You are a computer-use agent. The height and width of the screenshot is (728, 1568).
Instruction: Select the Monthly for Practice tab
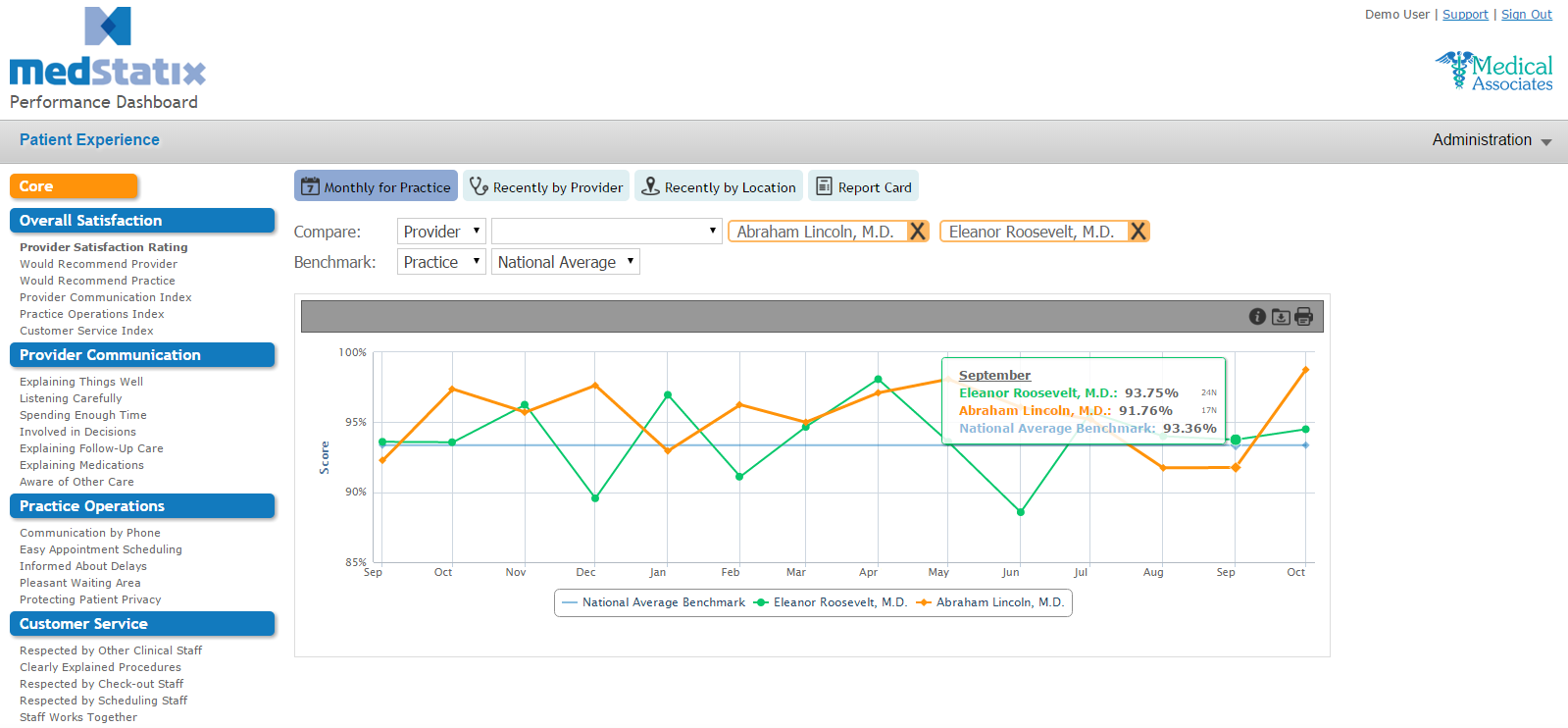coord(376,186)
